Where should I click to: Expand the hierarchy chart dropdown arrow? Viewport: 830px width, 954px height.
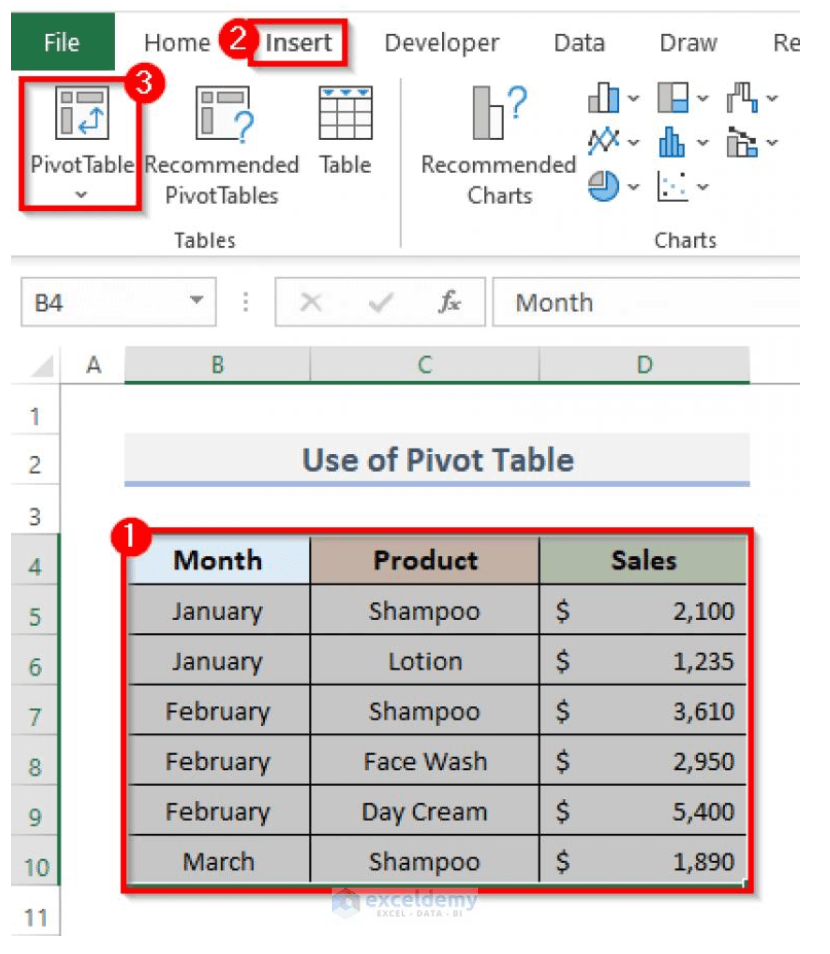click(x=703, y=98)
